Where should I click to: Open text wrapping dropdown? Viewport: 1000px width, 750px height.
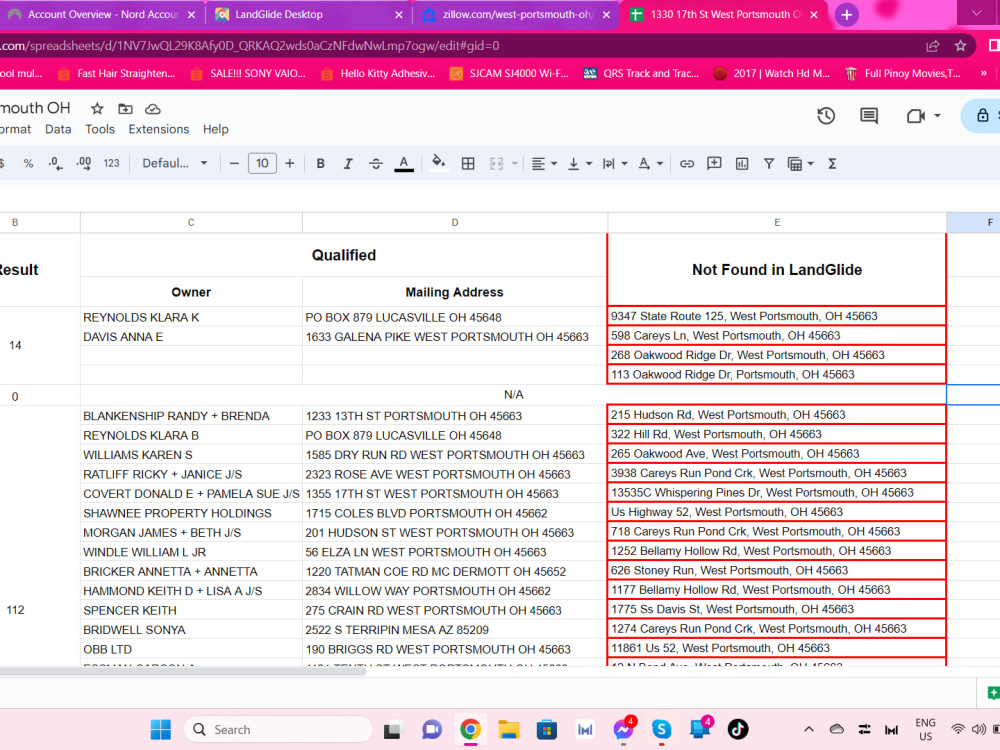click(615, 164)
